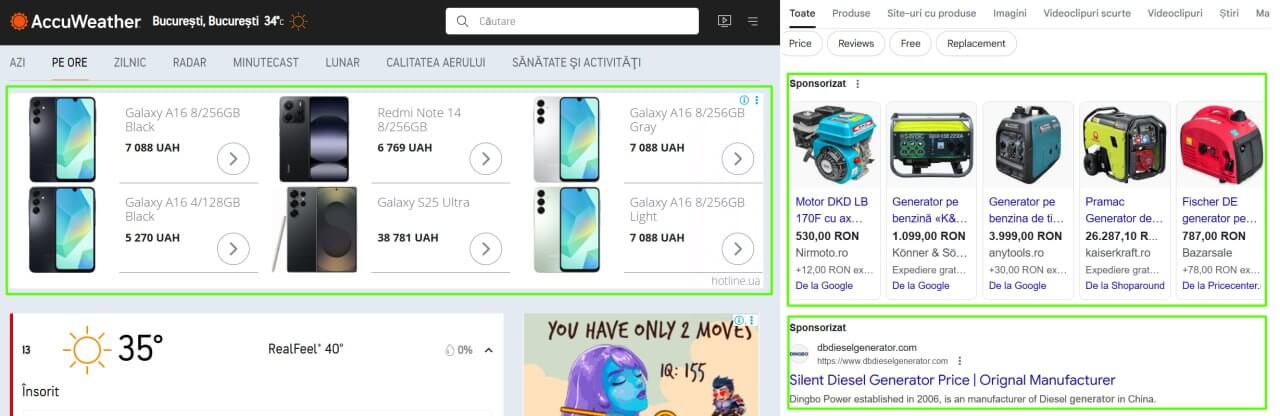Click the Reviews filter chip
The width and height of the screenshot is (1280, 416).
click(x=856, y=43)
